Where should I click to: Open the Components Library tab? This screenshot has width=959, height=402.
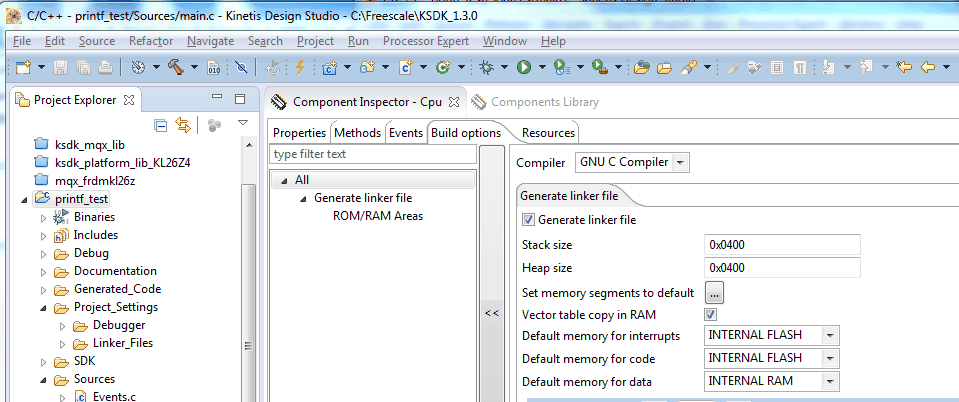(x=537, y=102)
